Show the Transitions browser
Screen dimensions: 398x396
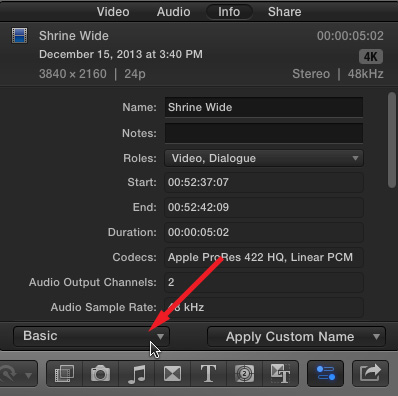(x=172, y=373)
